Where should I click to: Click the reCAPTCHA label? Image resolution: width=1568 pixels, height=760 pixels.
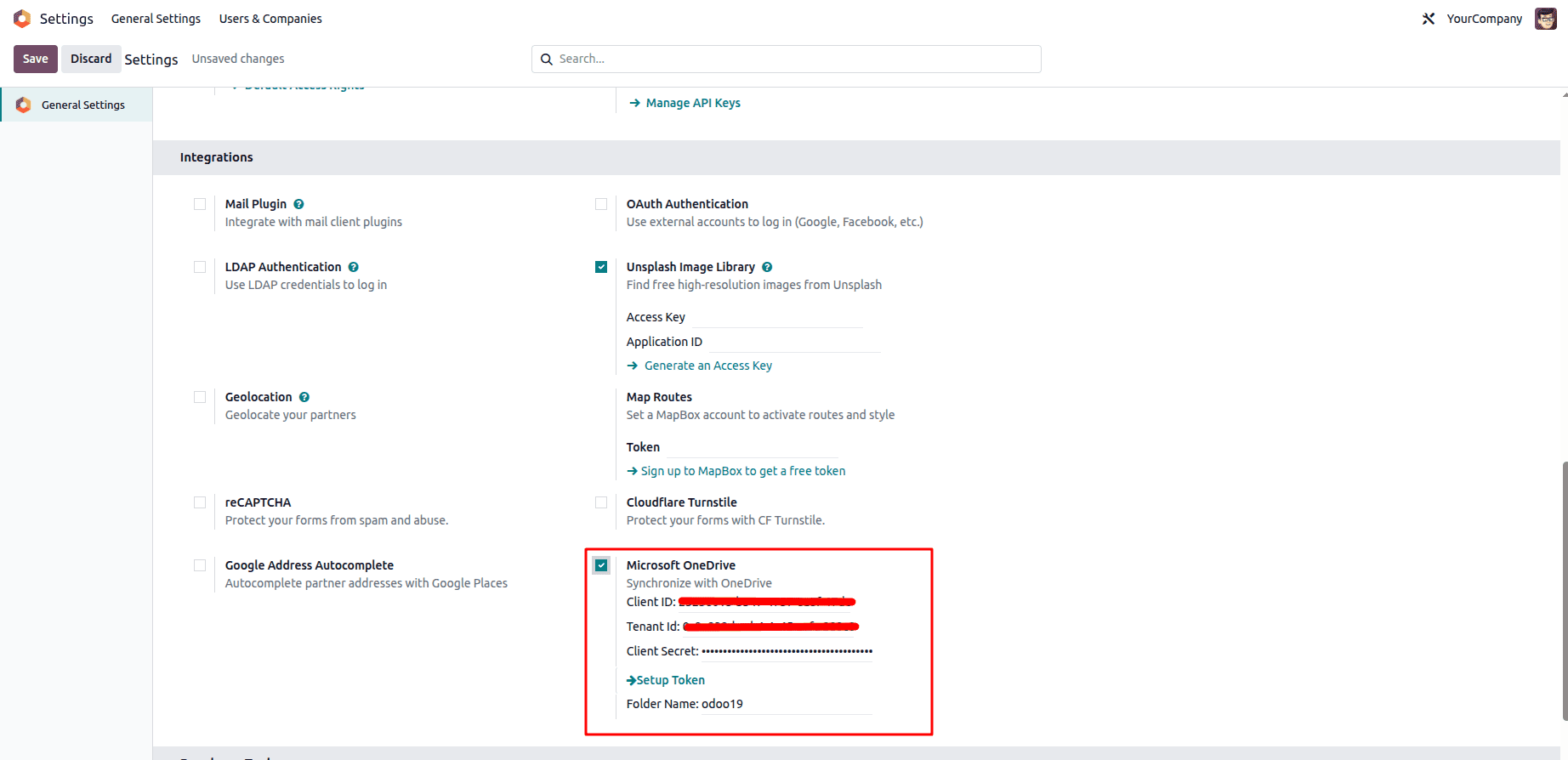point(258,502)
